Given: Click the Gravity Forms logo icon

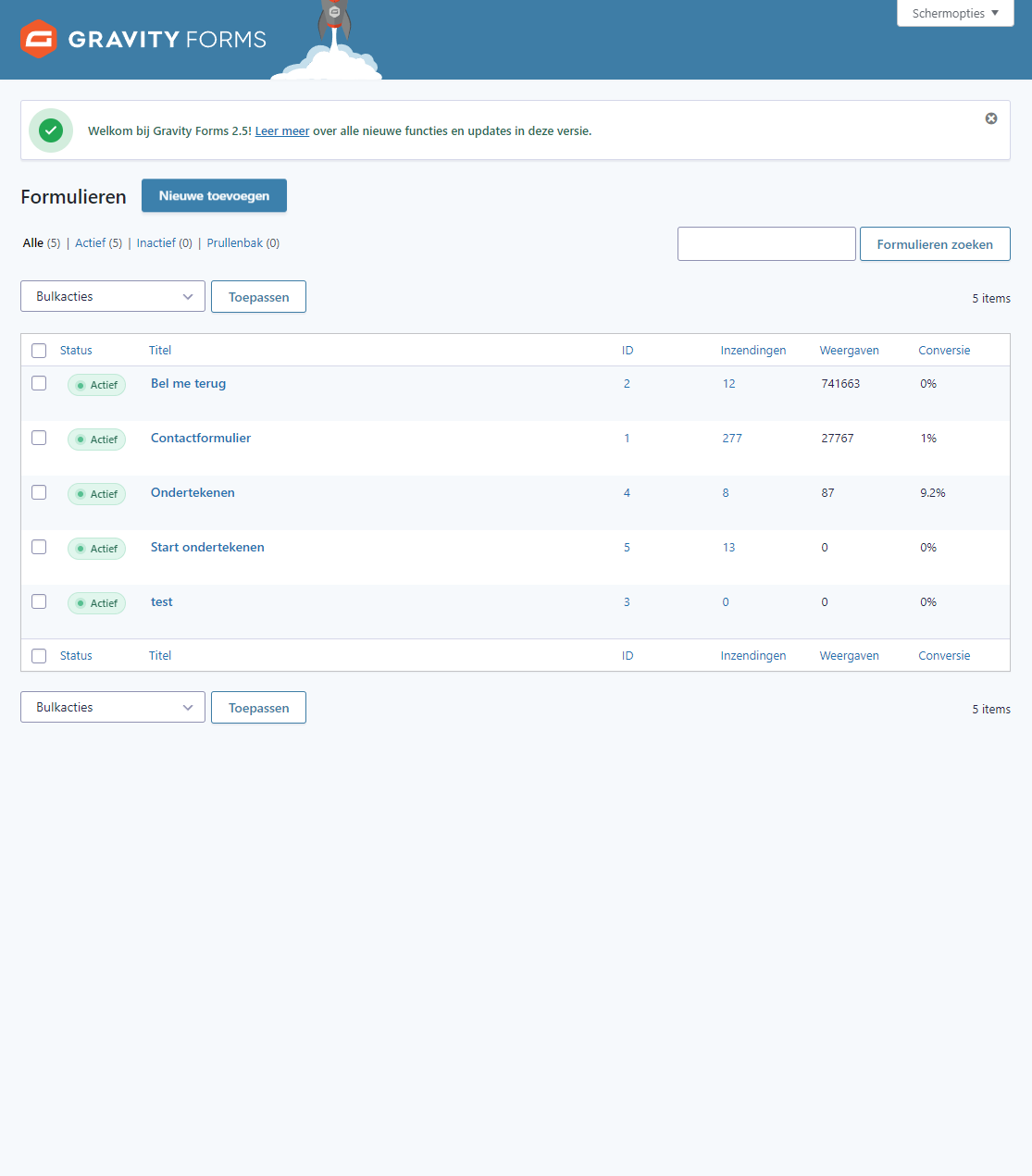Looking at the screenshot, I should coord(39,39).
